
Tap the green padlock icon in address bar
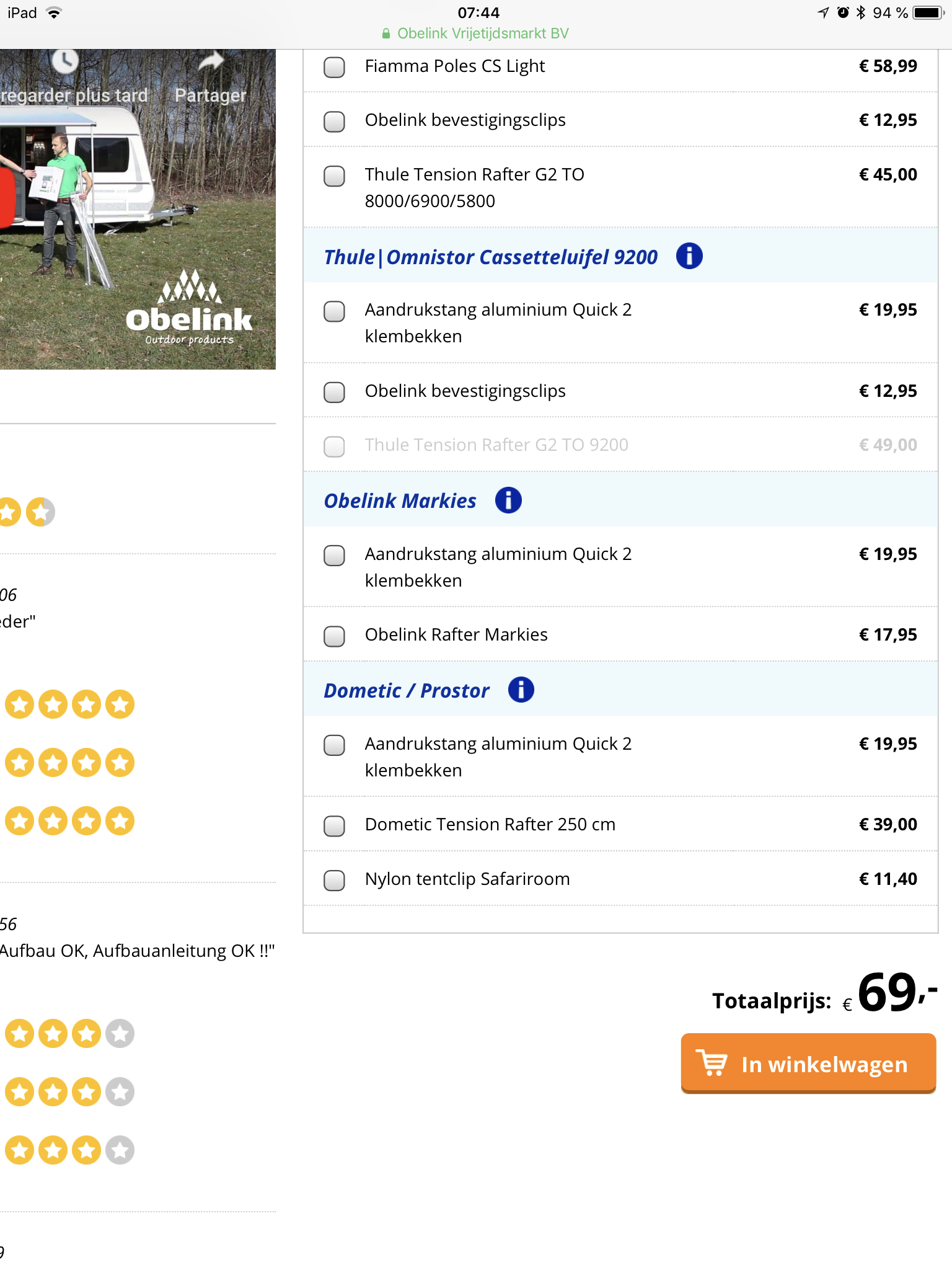tap(386, 33)
